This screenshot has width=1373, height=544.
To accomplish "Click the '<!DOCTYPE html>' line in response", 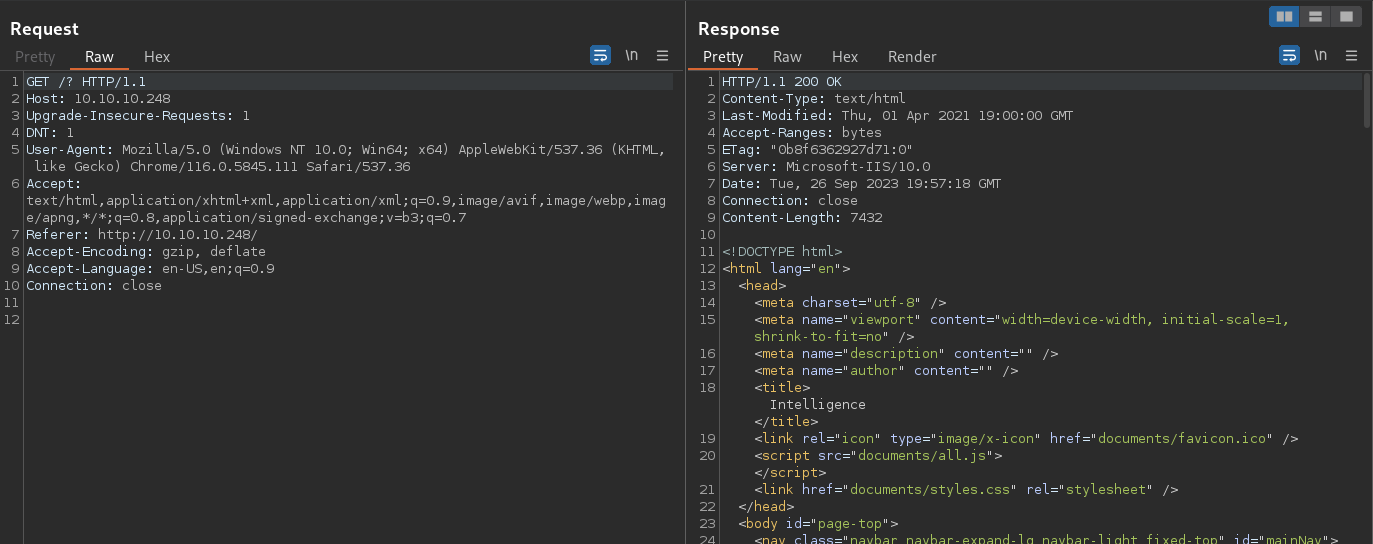I will click(x=782, y=252).
